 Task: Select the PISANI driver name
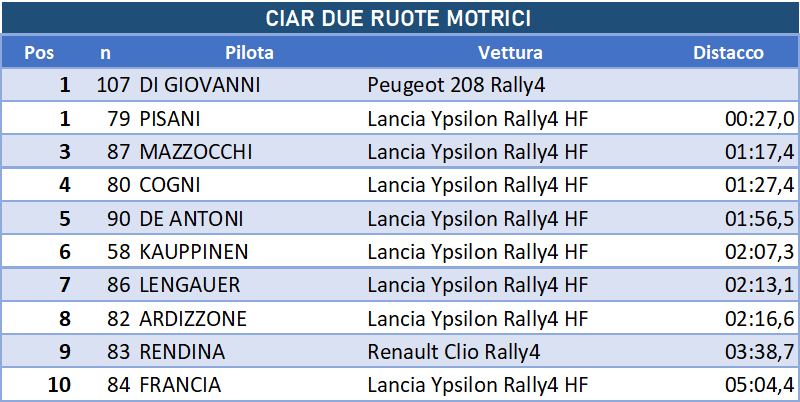pyautogui.click(x=170, y=119)
